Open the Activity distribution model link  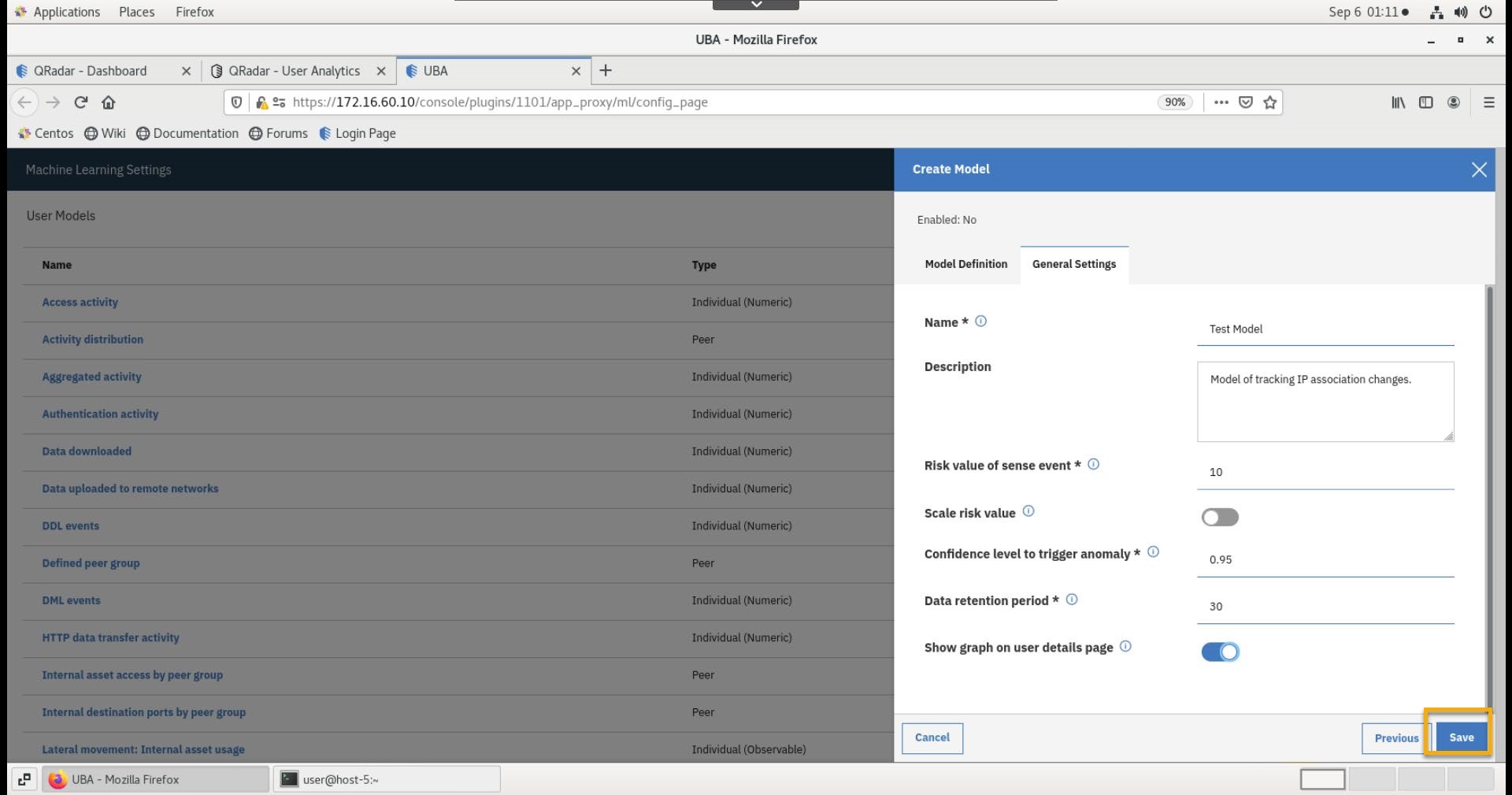click(x=93, y=340)
